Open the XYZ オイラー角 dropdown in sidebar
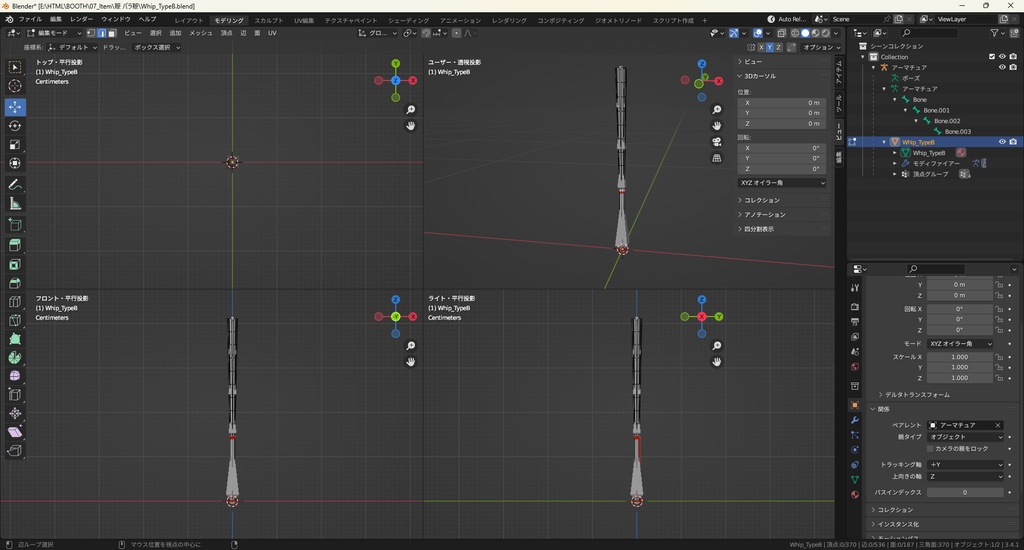 (782, 183)
